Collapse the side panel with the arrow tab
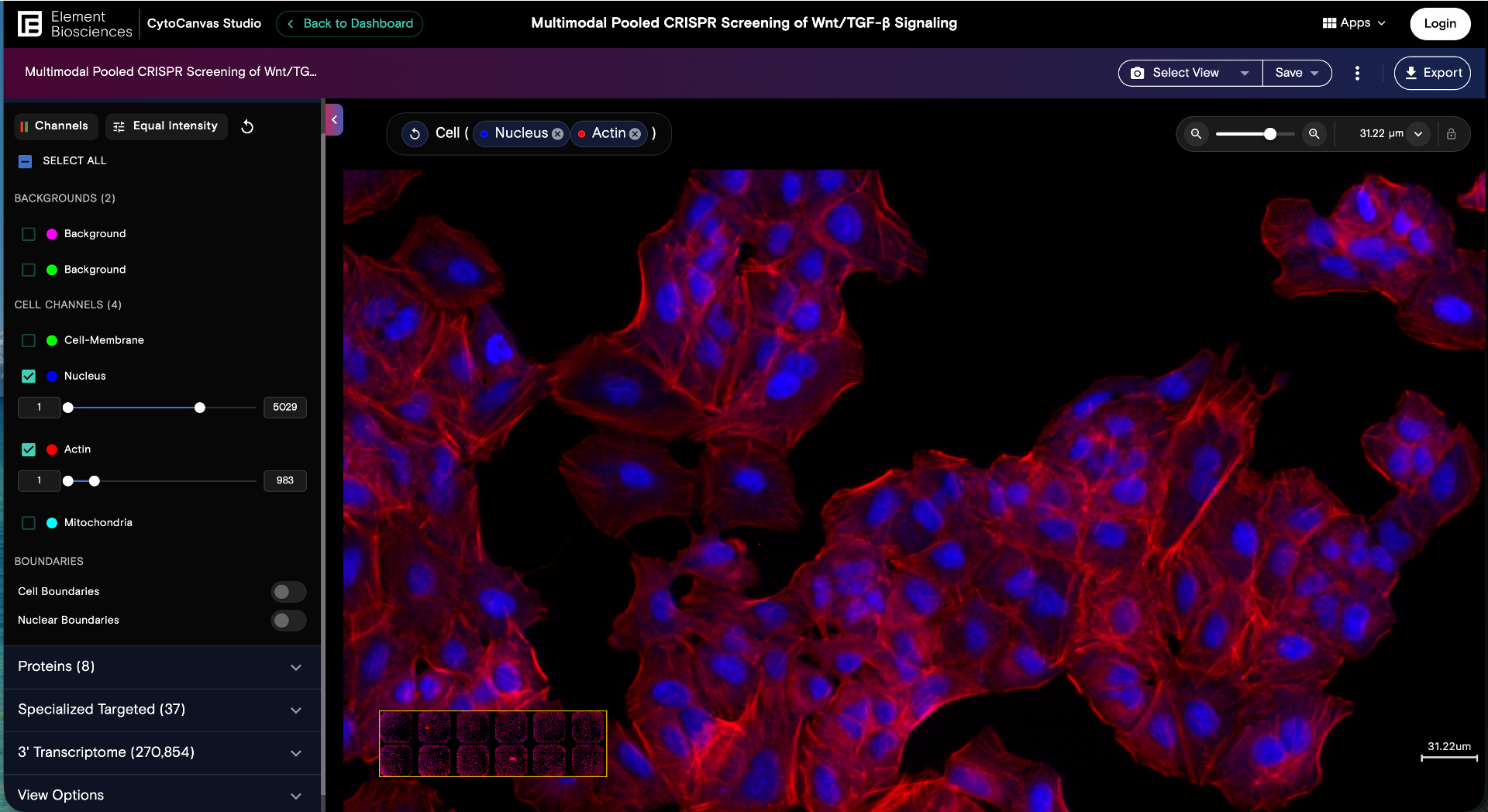The height and width of the screenshot is (812, 1488). [334, 120]
